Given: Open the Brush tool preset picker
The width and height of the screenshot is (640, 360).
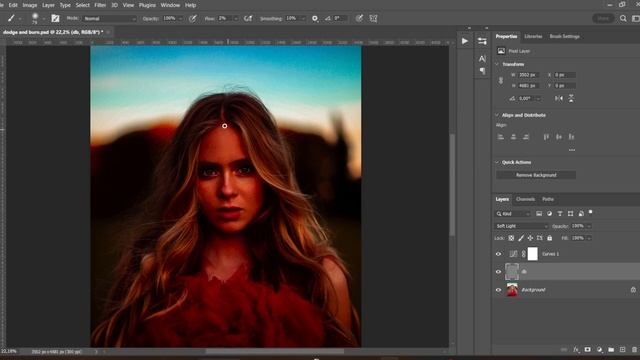Looking at the screenshot, I should tap(13, 18).
